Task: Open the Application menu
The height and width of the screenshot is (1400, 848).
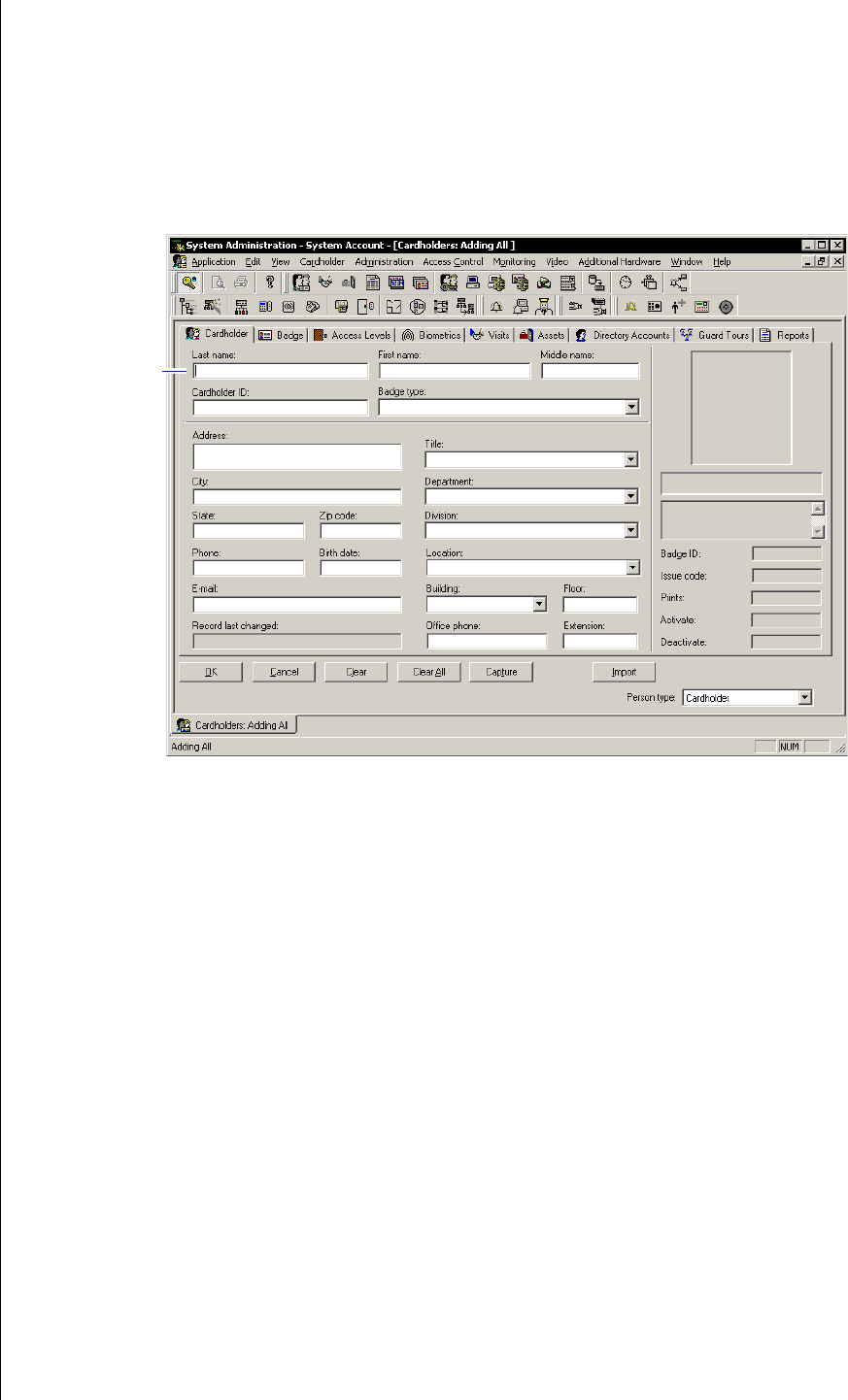Action: coord(213,262)
